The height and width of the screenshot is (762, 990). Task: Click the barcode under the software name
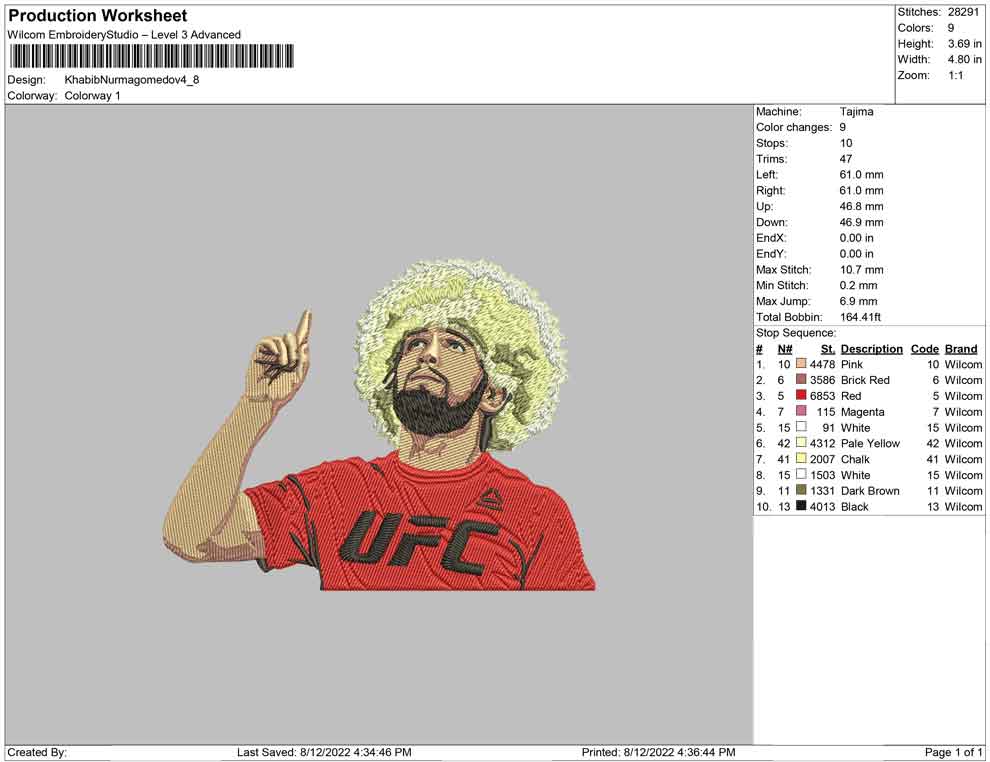click(x=152, y=56)
